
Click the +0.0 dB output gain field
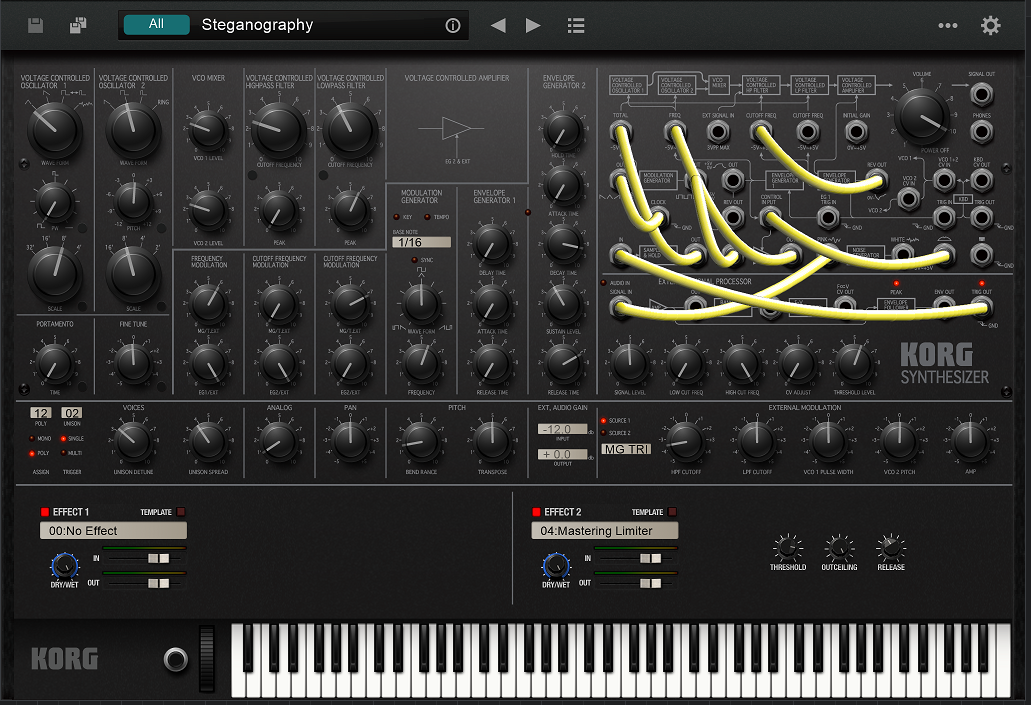pos(562,454)
